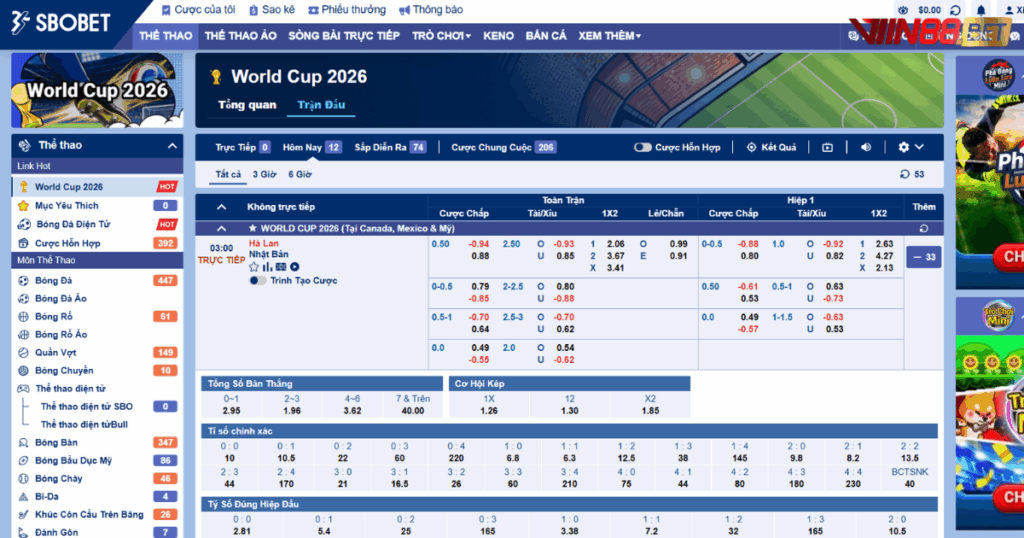This screenshot has height=538, width=1024.
Task: Open Bóng Đá Điện Tử link
Action: (97, 224)
